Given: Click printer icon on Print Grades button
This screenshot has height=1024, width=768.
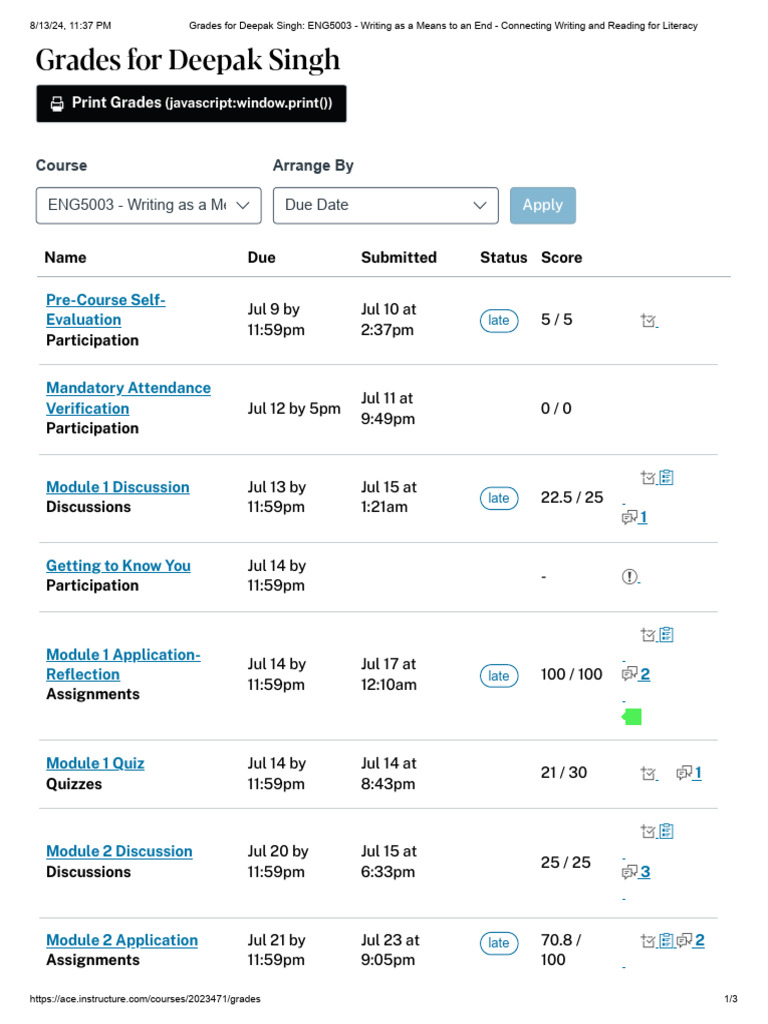Looking at the screenshot, I should (58, 103).
